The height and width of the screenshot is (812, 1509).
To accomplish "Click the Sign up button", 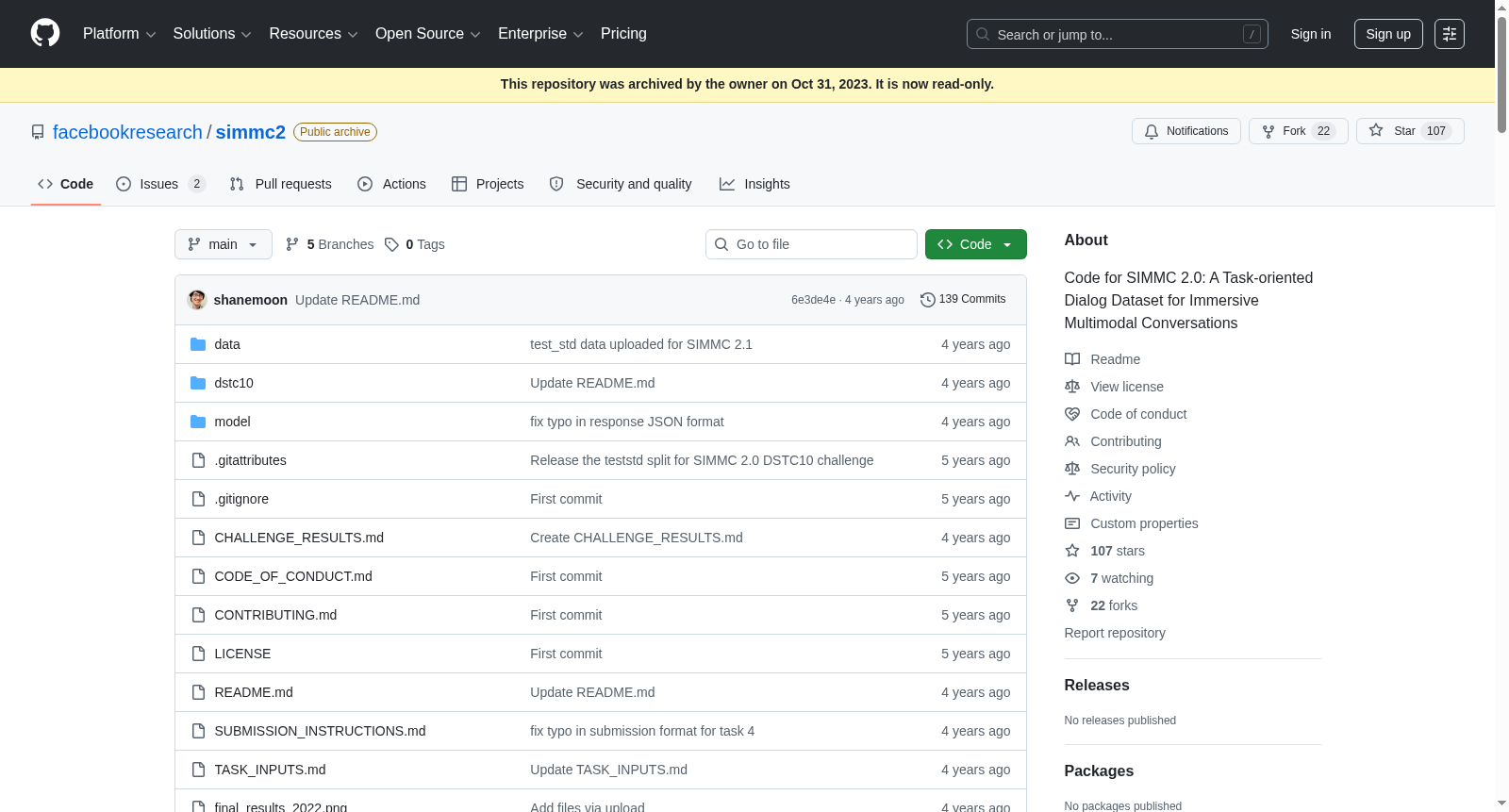I will (1388, 34).
